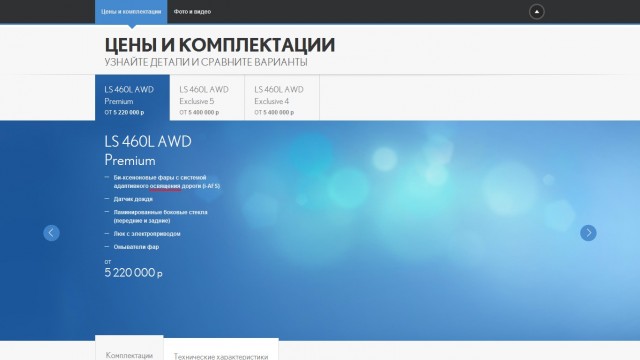Click the large 5 220 000 р price

tap(133, 273)
